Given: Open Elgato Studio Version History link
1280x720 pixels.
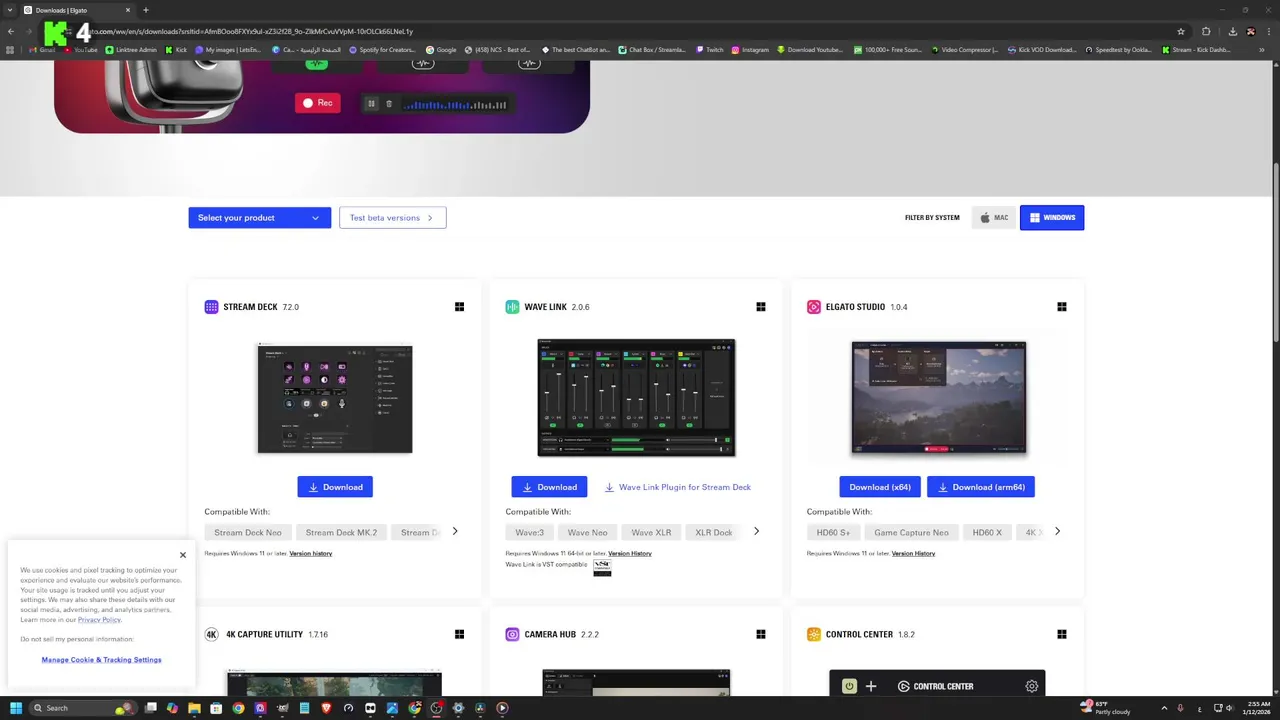Looking at the screenshot, I should 914,553.
